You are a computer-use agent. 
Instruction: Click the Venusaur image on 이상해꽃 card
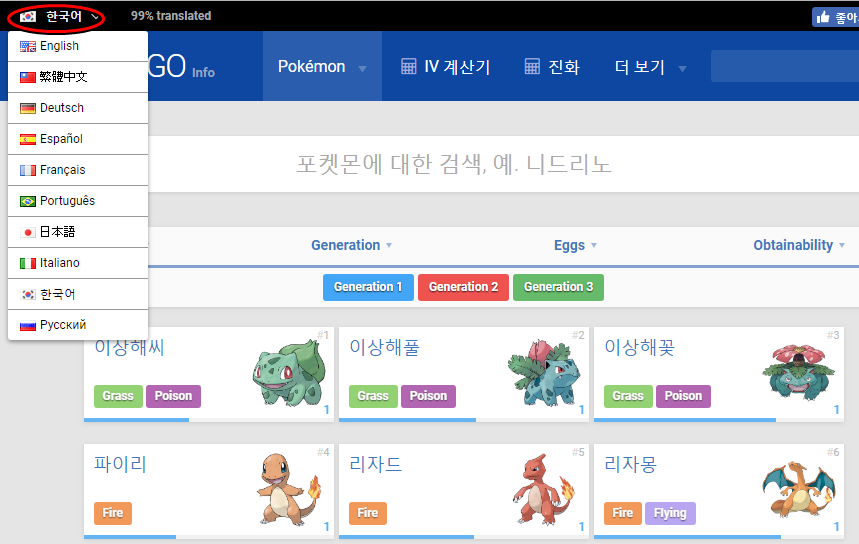coord(799,373)
